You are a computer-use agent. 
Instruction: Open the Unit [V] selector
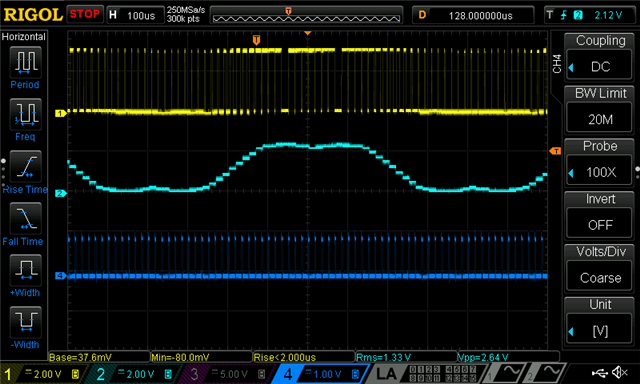(x=600, y=321)
